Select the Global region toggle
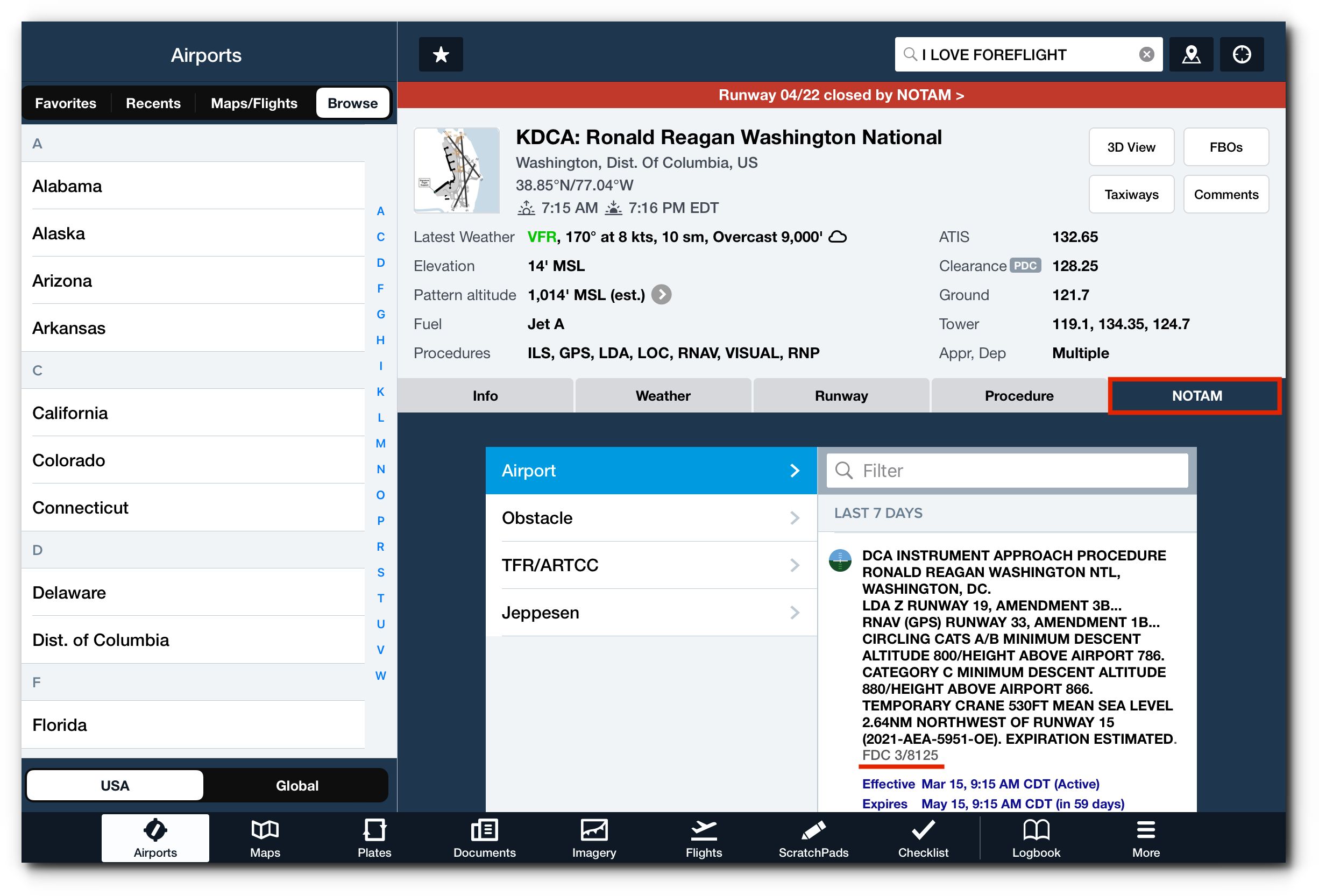 (297, 785)
